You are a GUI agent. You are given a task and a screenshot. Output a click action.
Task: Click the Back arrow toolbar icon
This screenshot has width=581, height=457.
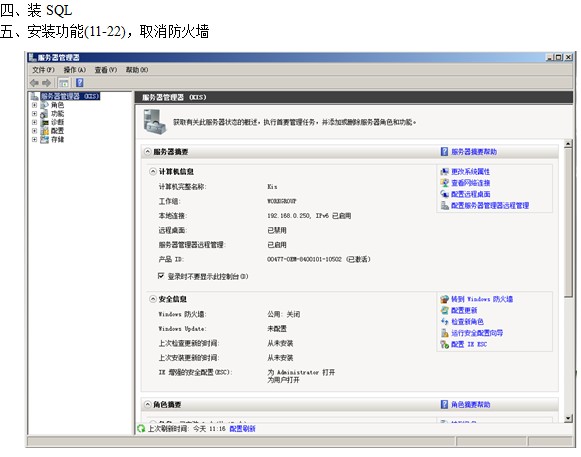[34, 83]
